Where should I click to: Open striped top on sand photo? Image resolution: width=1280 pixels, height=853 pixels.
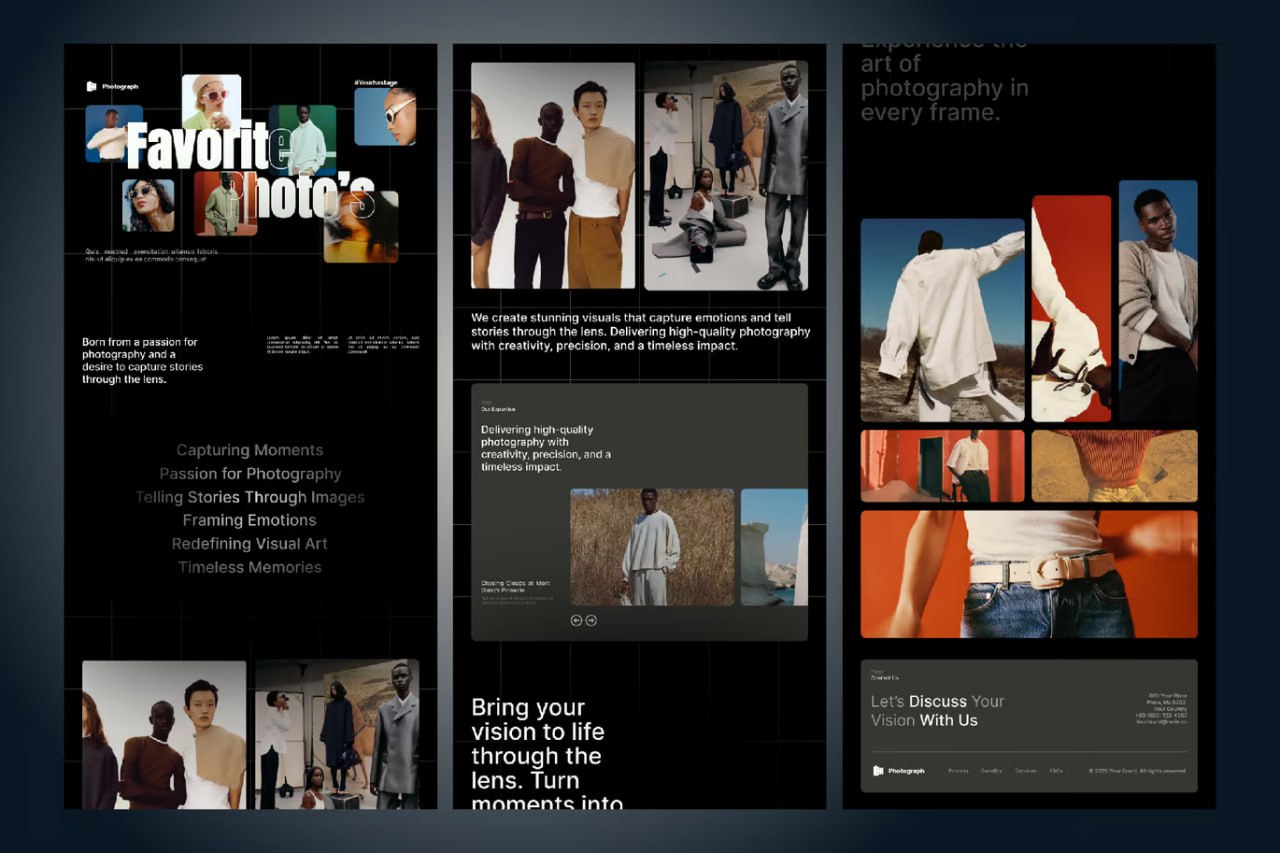point(1115,466)
